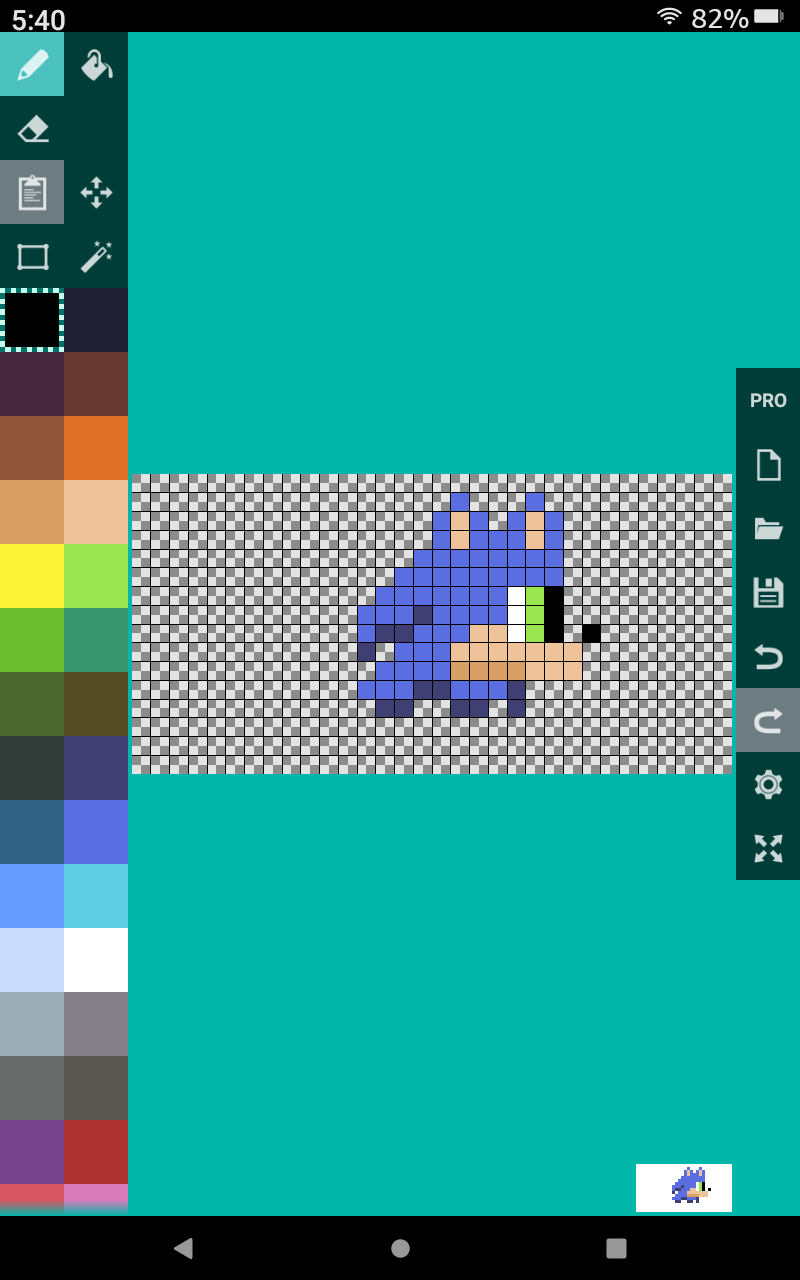800x1280 pixels.
Task: Choose the royal blue swatch
Action: (96, 832)
